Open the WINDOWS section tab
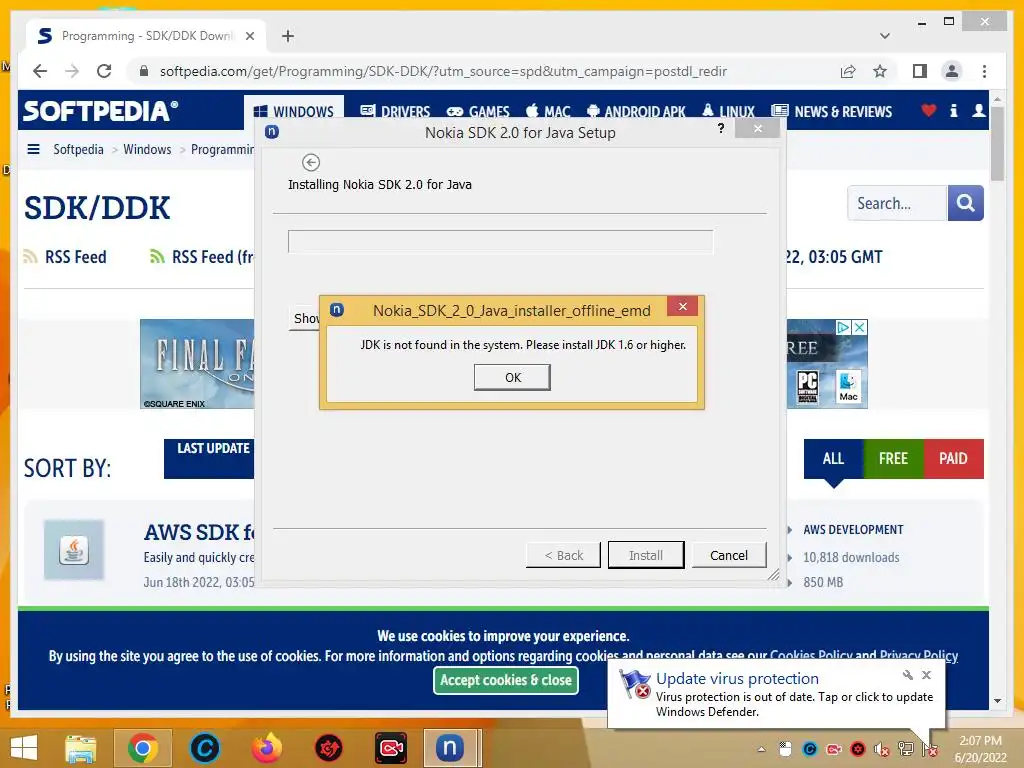The width and height of the screenshot is (1024, 768). [x=293, y=112]
